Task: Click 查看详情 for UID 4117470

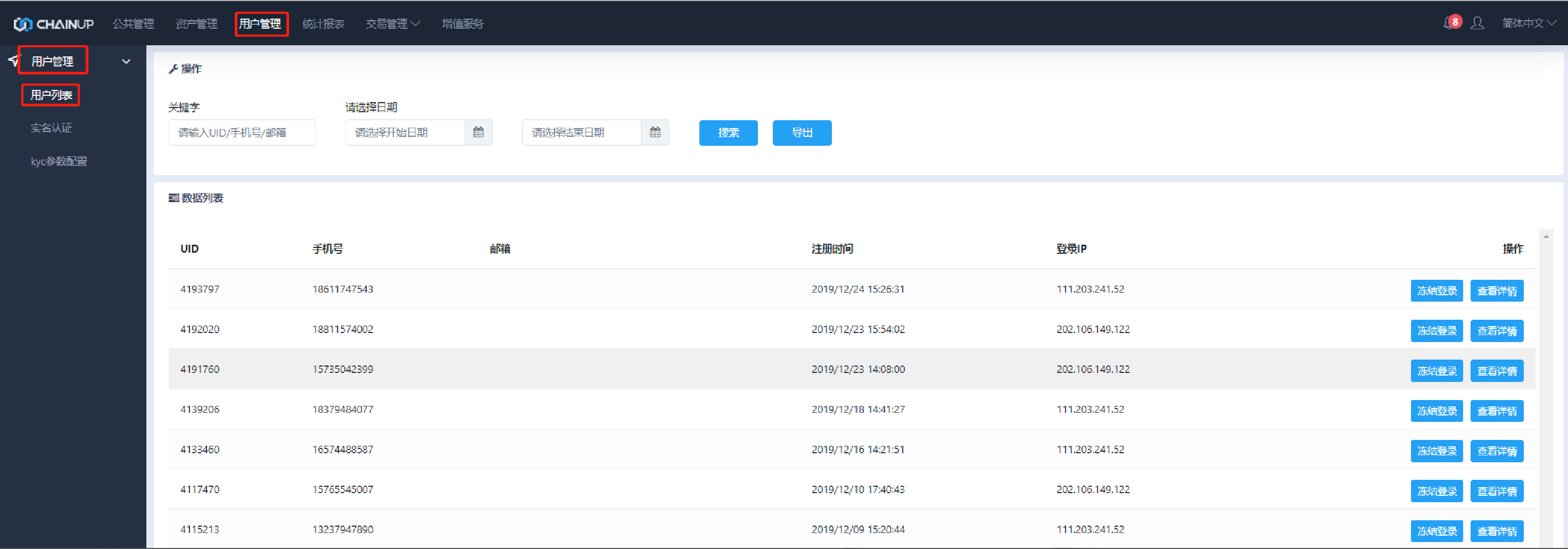Action: click(x=1497, y=491)
